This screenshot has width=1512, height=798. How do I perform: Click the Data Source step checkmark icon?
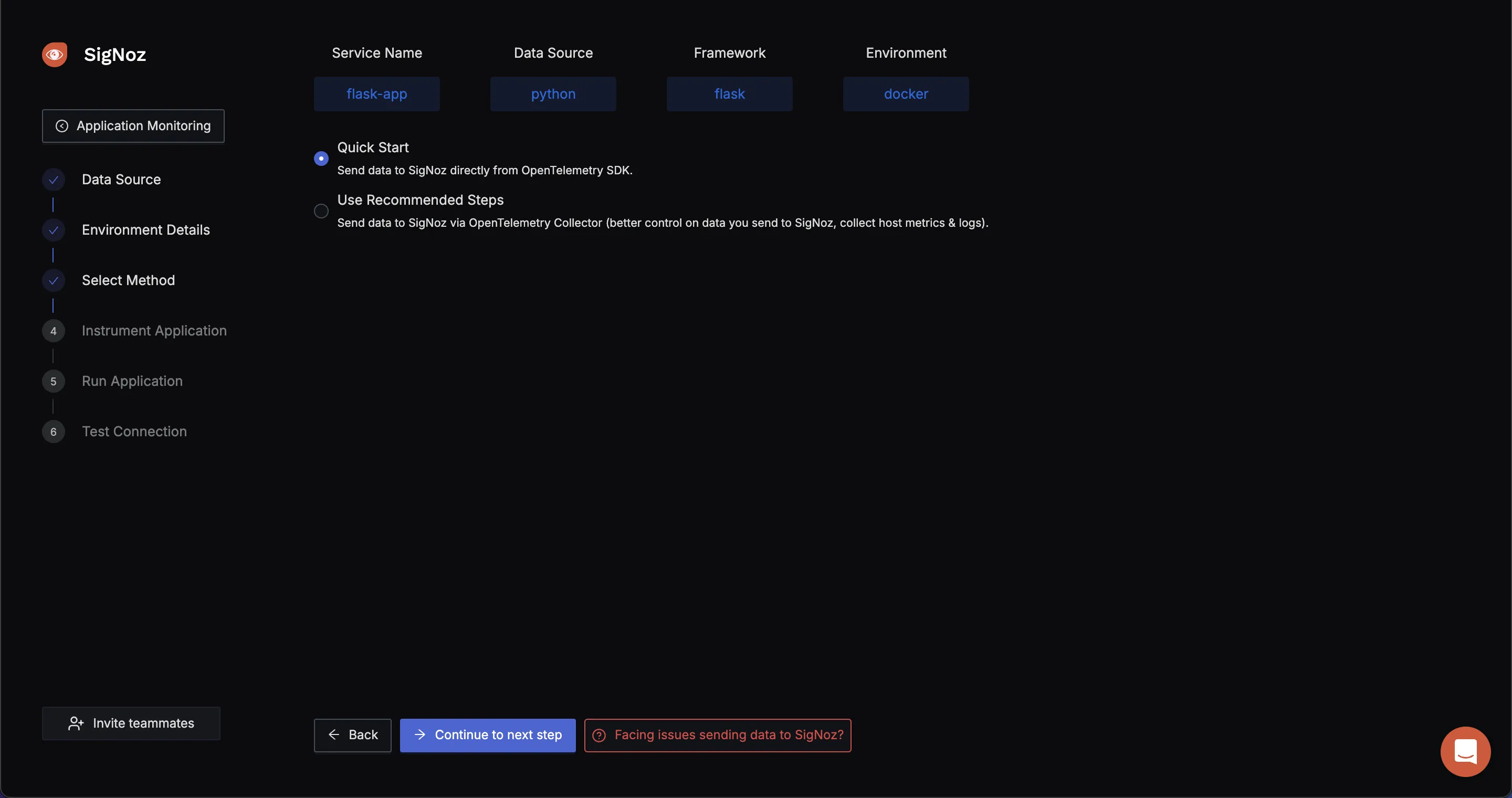54,180
